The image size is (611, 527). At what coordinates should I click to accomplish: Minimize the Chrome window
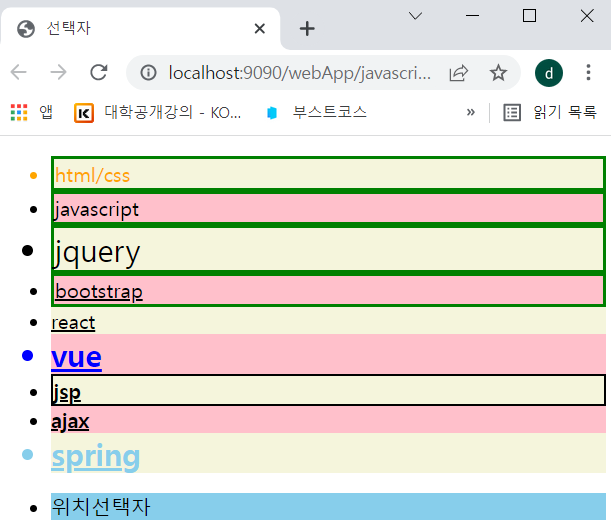coord(472,16)
